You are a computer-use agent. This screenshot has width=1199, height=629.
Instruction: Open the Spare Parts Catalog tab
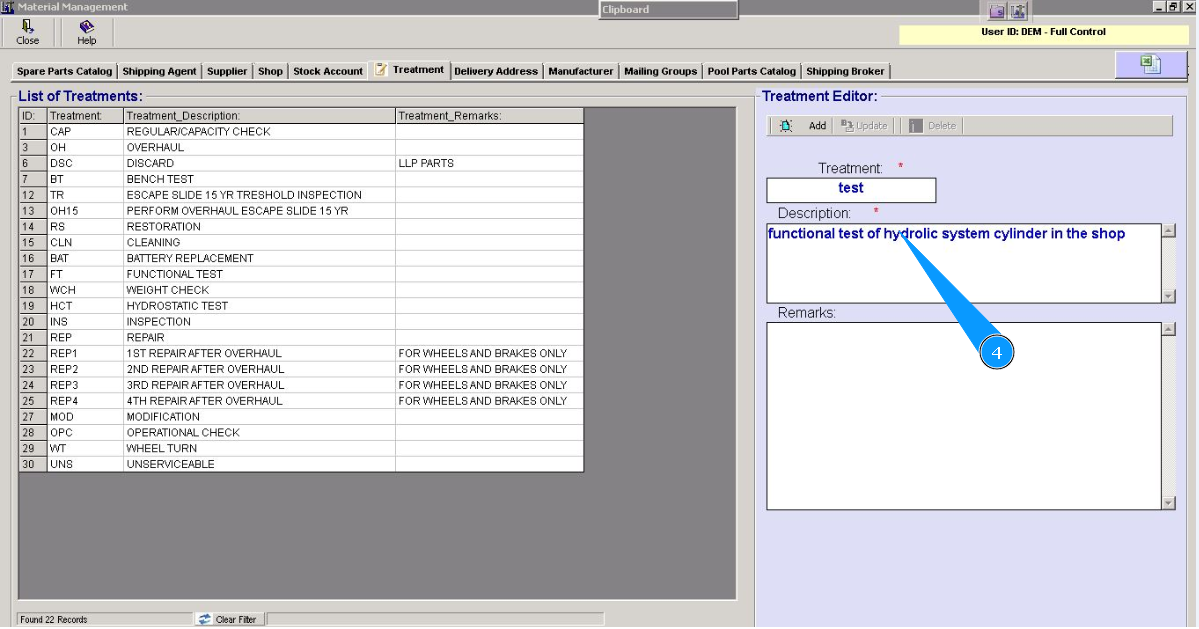(64, 71)
